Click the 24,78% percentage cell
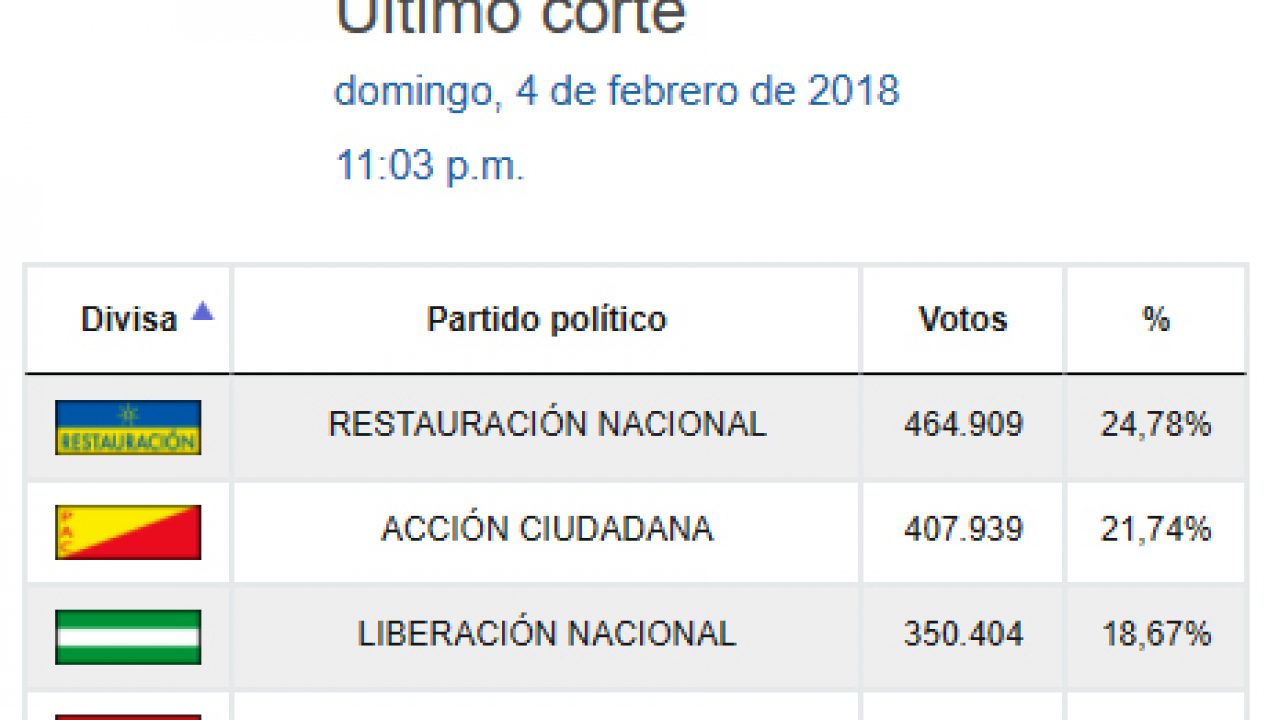This screenshot has height=720, width=1280. coord(1156,424)
